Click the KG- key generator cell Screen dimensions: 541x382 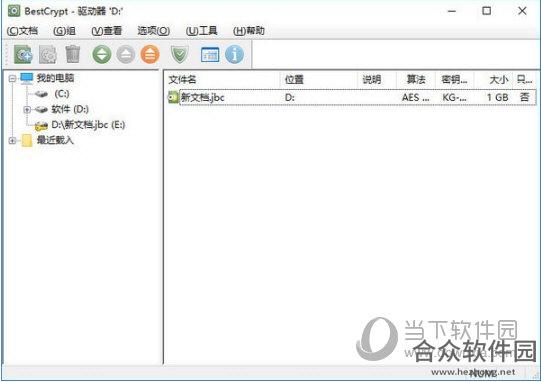pyautogui.click(x=454, y=98)
